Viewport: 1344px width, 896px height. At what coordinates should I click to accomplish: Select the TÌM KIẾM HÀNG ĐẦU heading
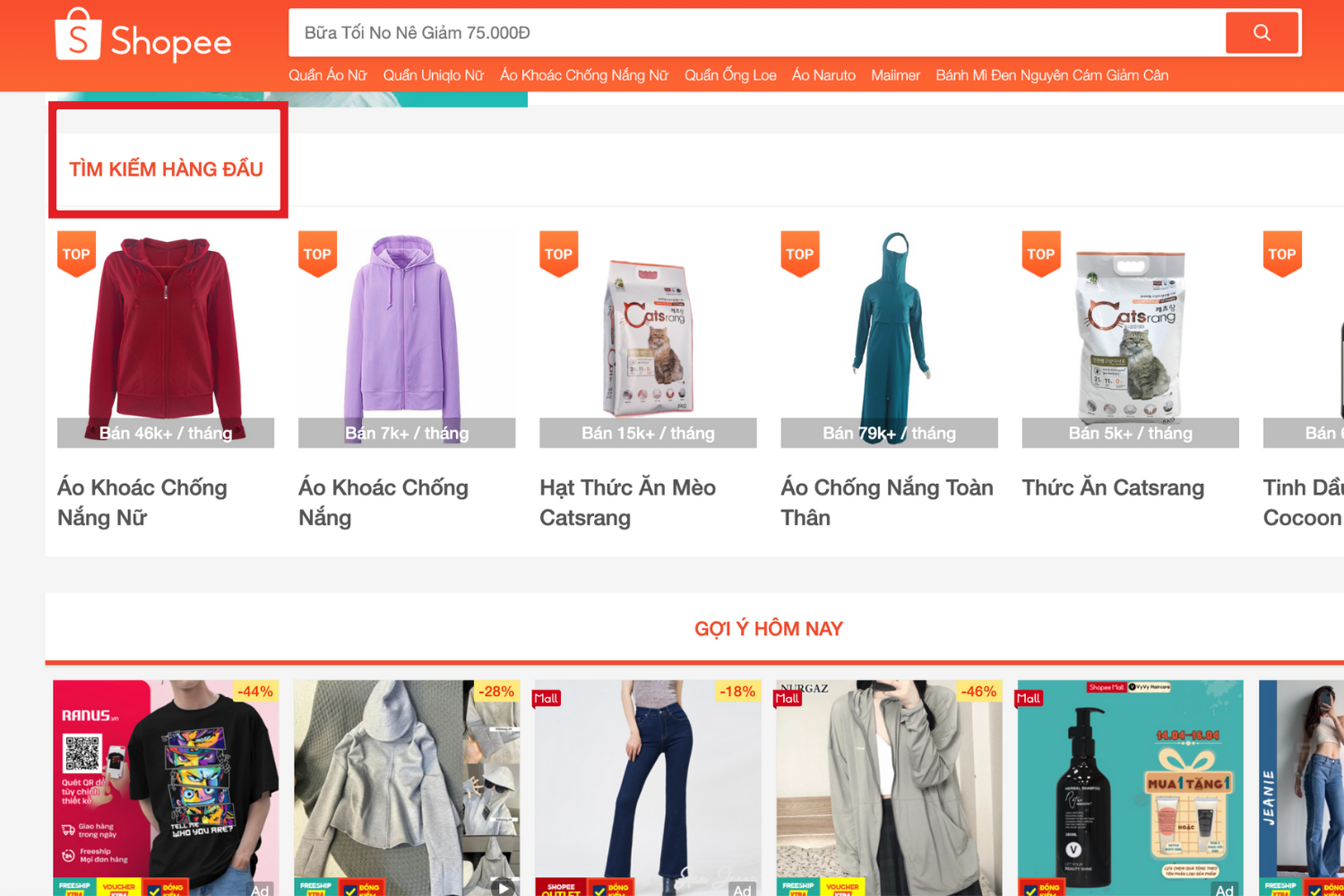167,169
